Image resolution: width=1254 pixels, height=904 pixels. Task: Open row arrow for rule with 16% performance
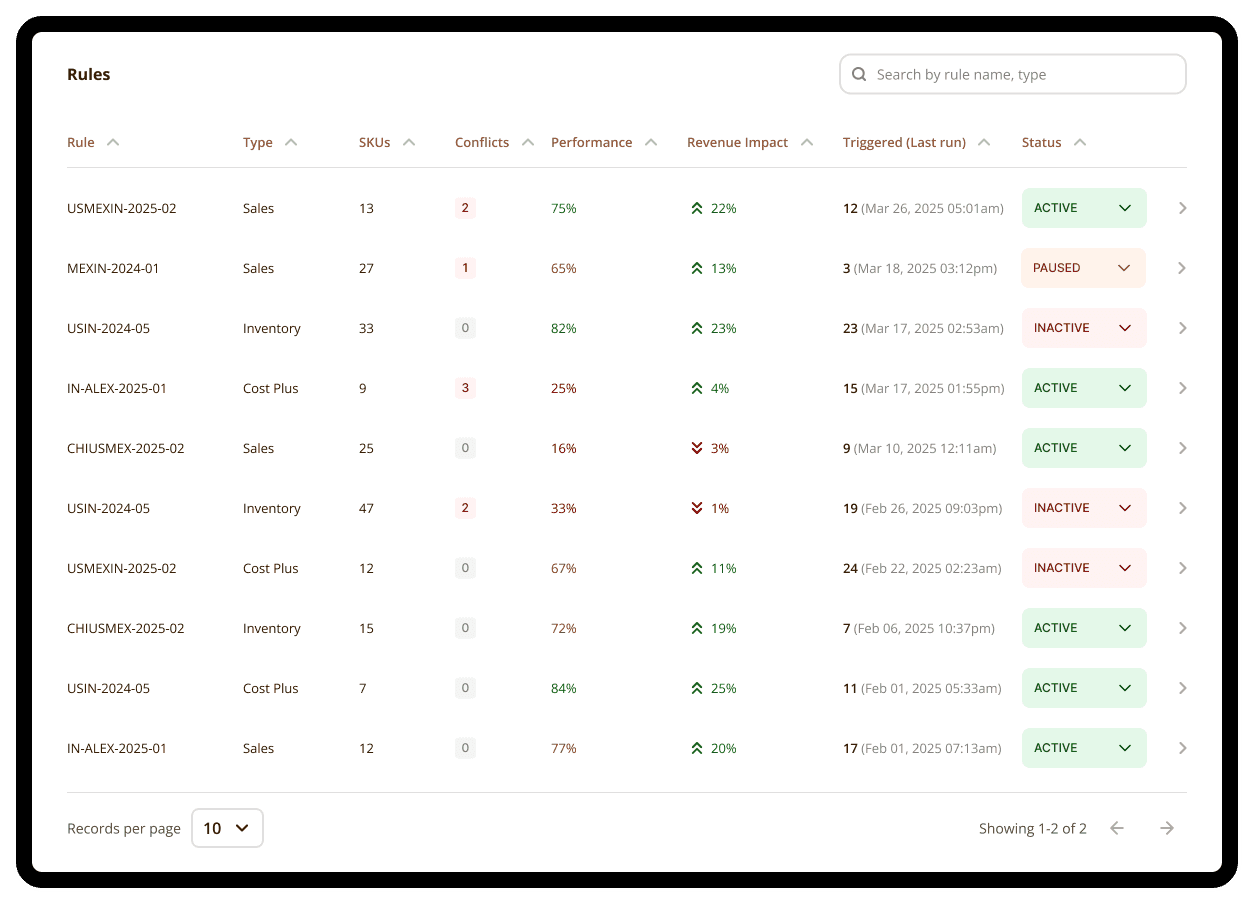click(1182, 448)
